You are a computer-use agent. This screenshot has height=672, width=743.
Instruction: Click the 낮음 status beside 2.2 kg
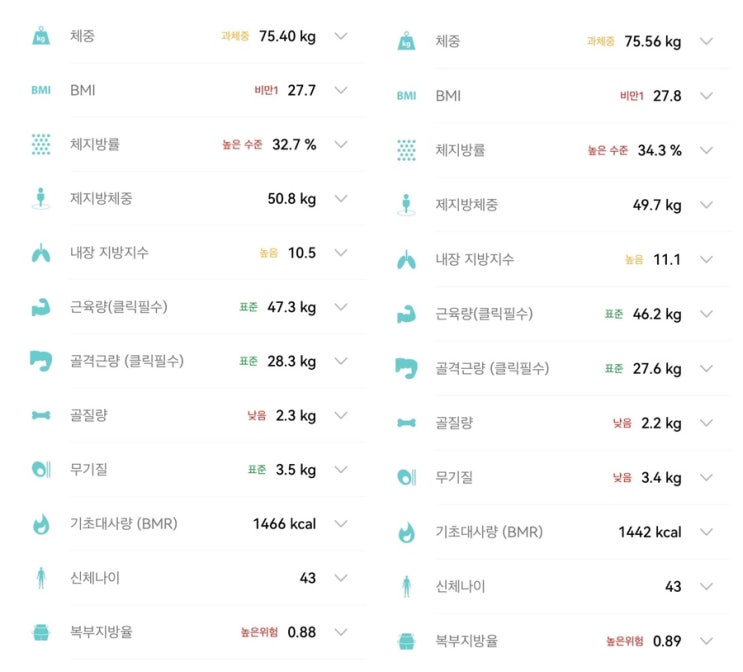(x=622, y=423)
